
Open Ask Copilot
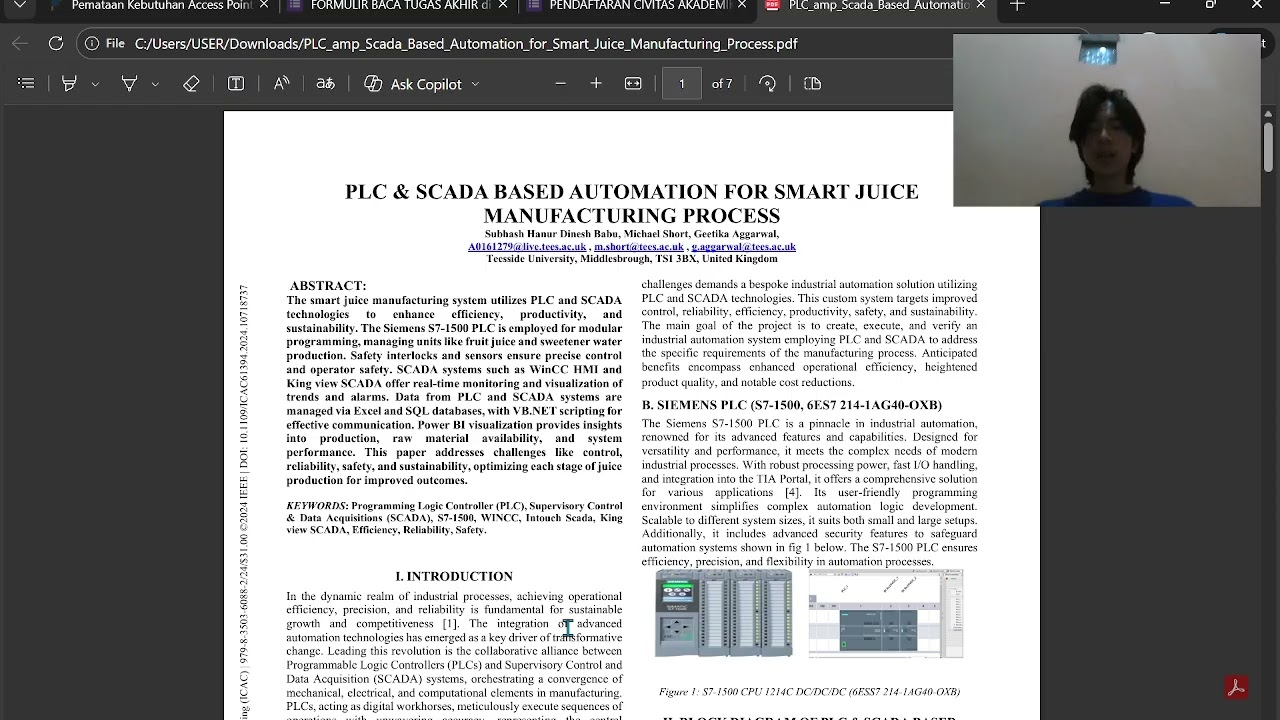[414, 84]
